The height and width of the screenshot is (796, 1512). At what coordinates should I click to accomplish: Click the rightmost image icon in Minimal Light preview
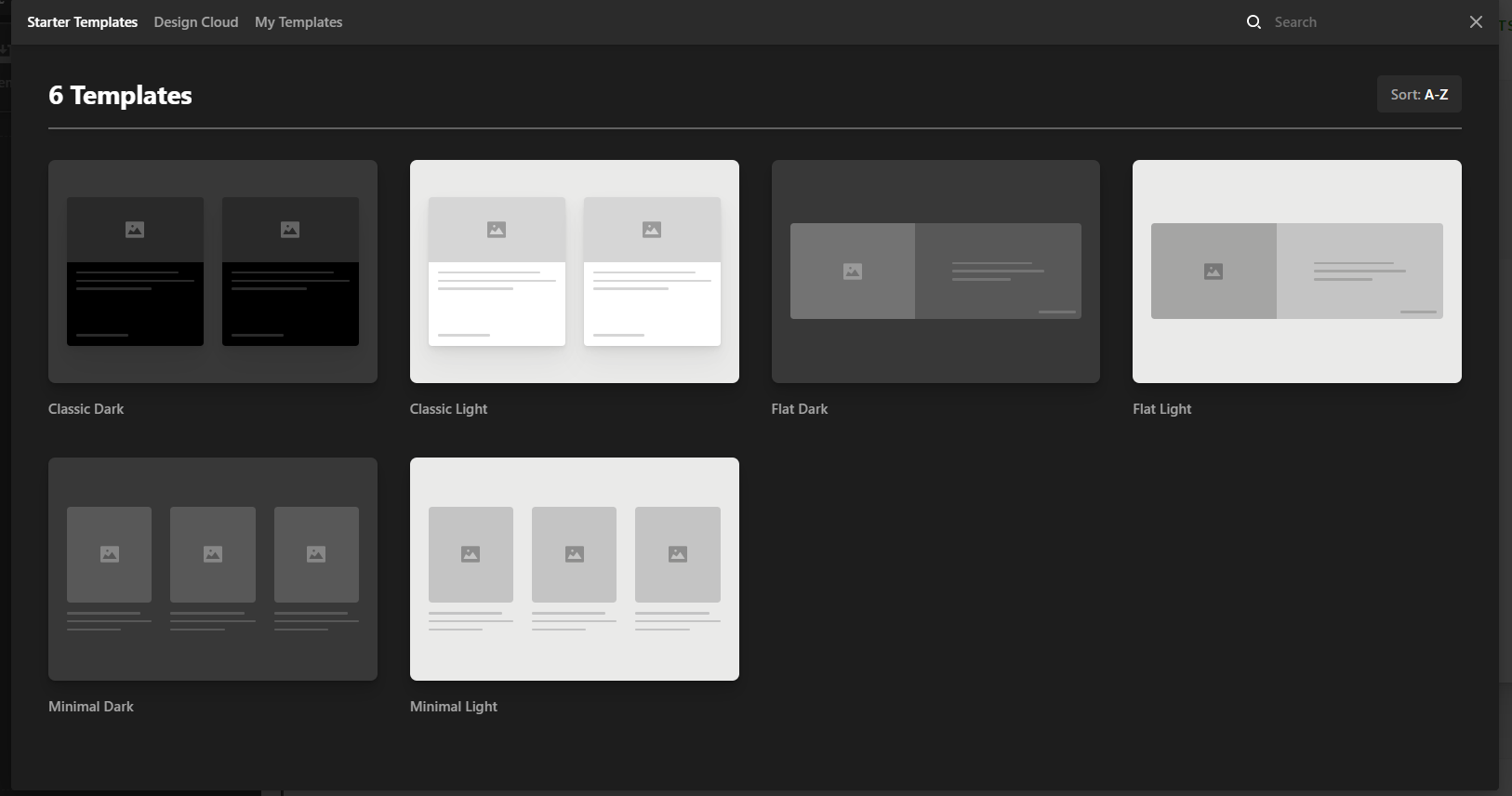click(x=678, y=554)
